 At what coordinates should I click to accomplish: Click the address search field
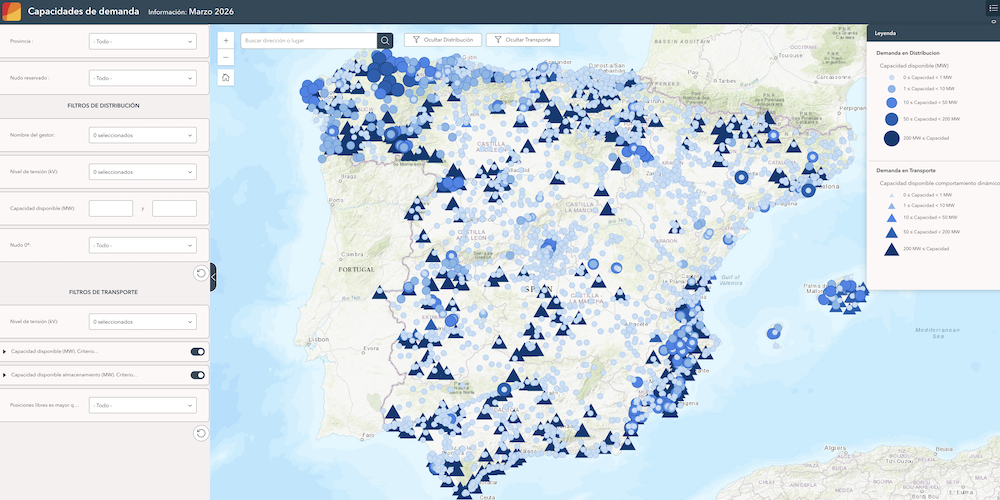pos(308,40)
